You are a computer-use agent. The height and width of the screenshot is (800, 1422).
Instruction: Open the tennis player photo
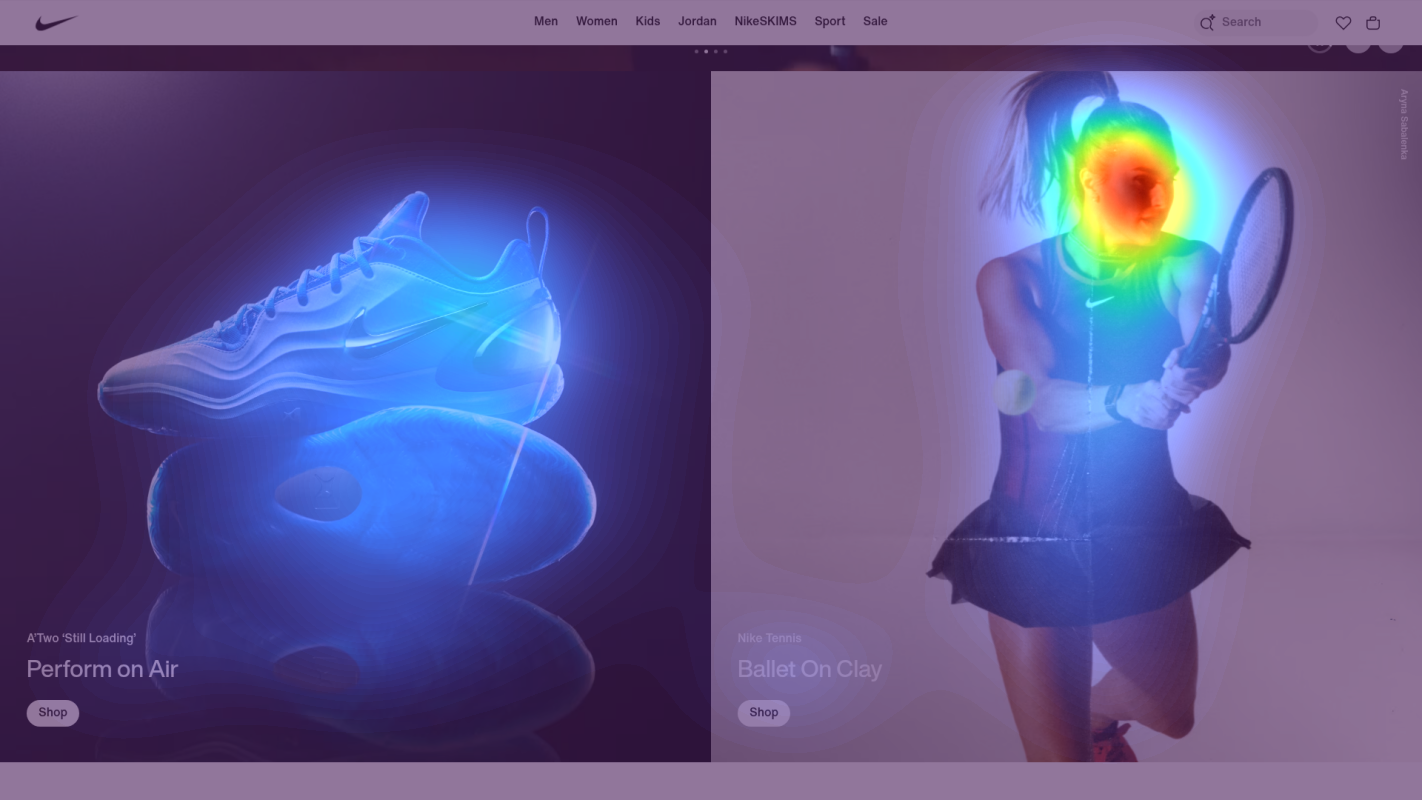pos(1066,416)
